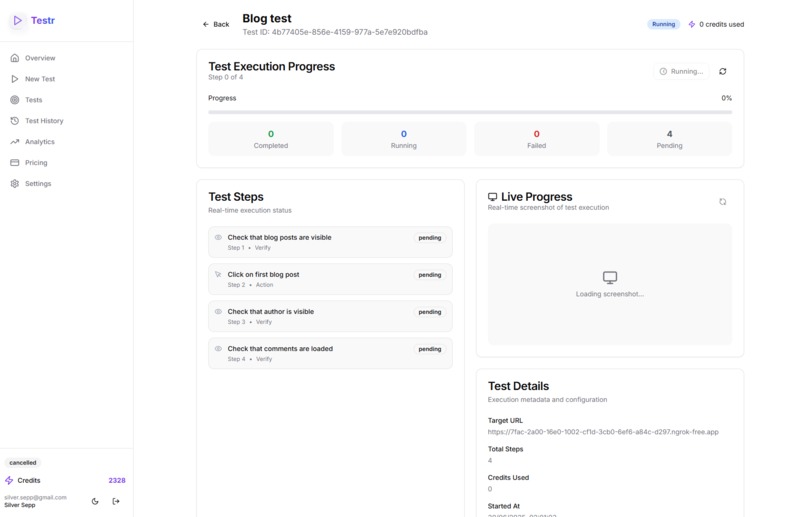Click the Test History clock icon
Viewport: 806px width, 517px height.
15,121
